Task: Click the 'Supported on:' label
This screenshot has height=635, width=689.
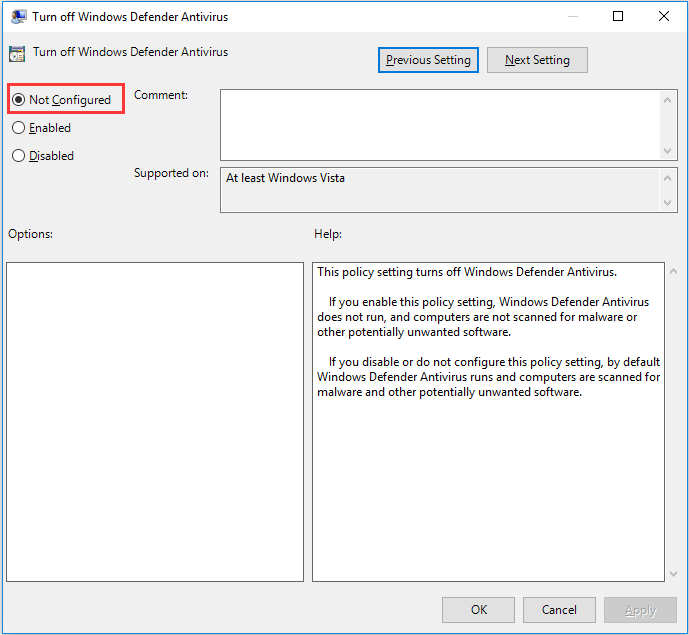Action: click(171, 173)
